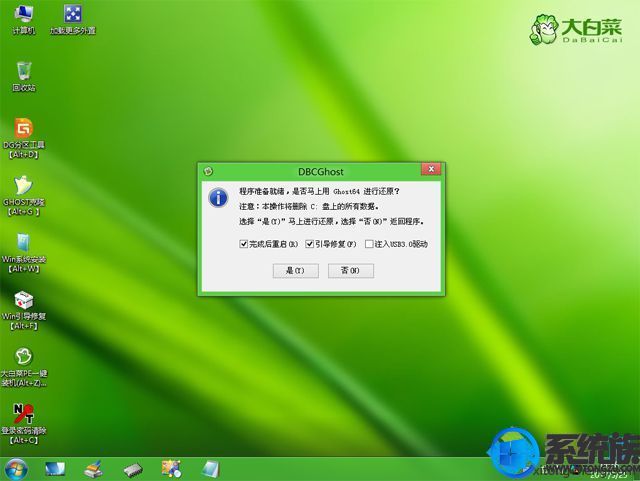Viewport: 640px width, 481px height.
Task: Launch the GHOST克隆 desktop icon
Action: 24,196
